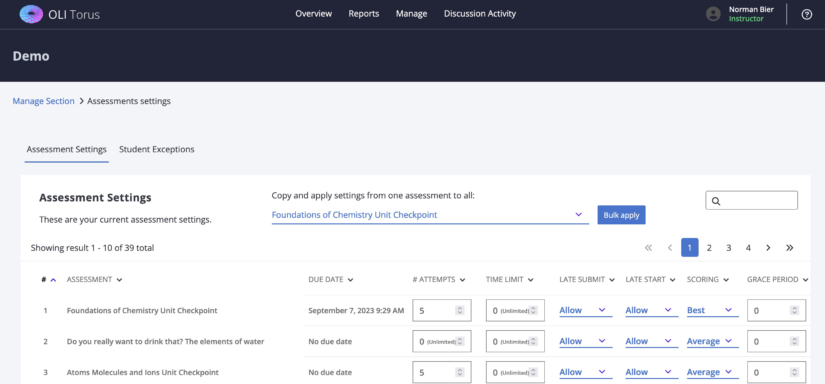Click attempts field for Atoms Molecules row
Image resolution: width=825 pixels, height=384 pixels.
coord(442,372)
